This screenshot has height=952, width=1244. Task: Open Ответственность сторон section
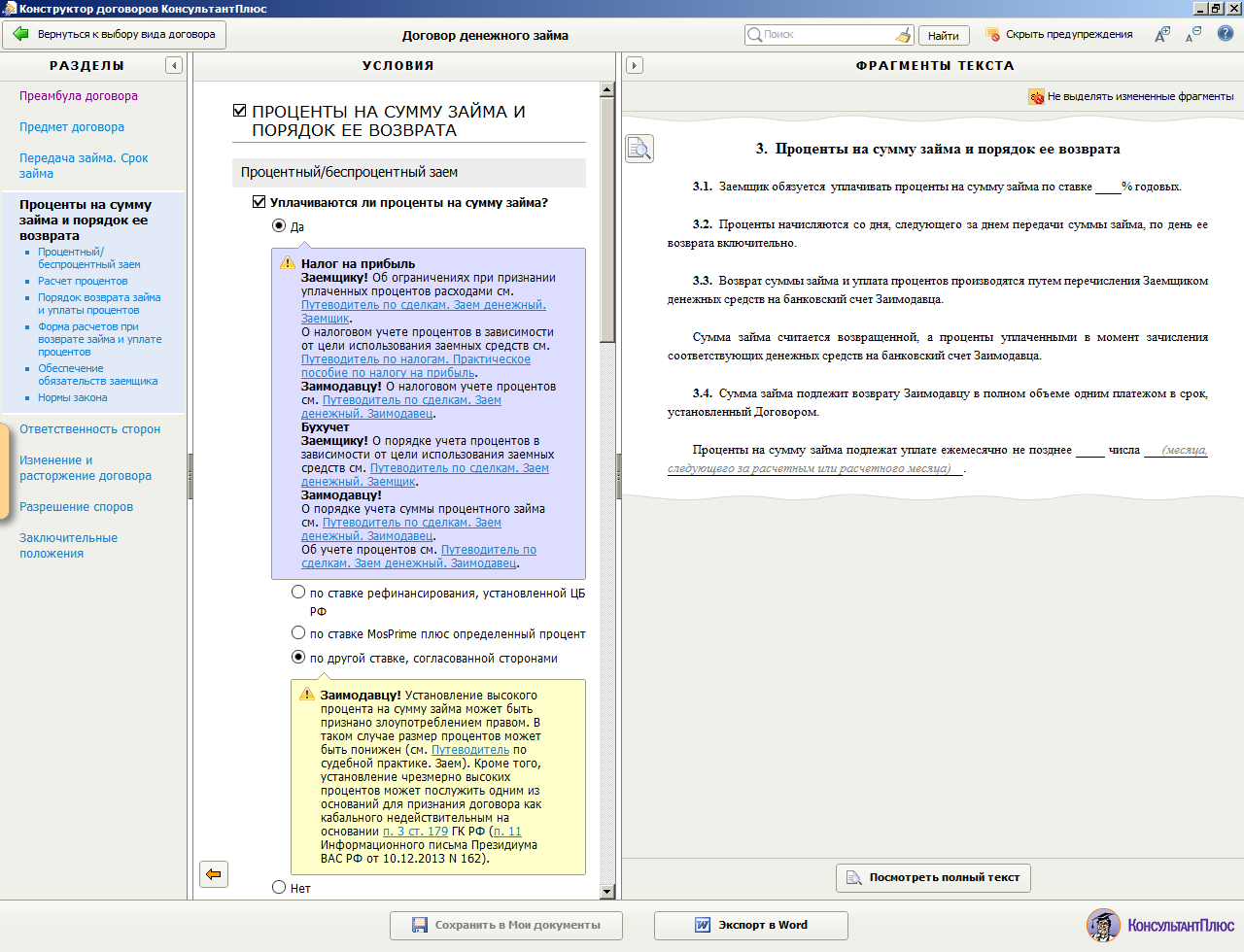coord(89,429)
